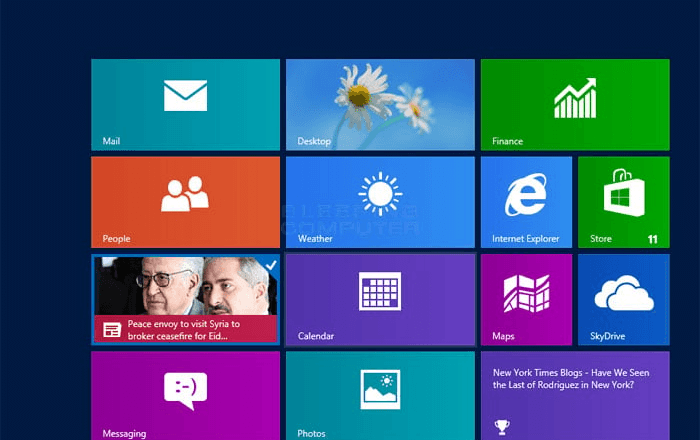Open "New York Times Blogs" sports headline
The image size is (700, 440).
tap(571, 378)
